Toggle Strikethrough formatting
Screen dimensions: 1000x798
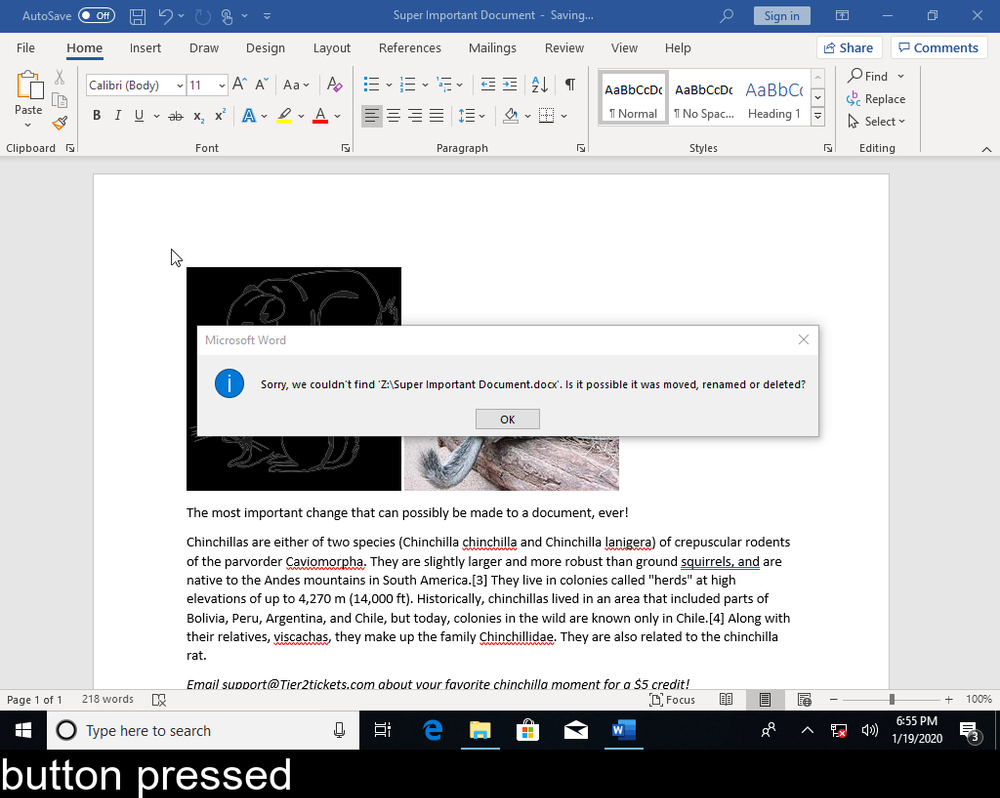click(175, 115)
